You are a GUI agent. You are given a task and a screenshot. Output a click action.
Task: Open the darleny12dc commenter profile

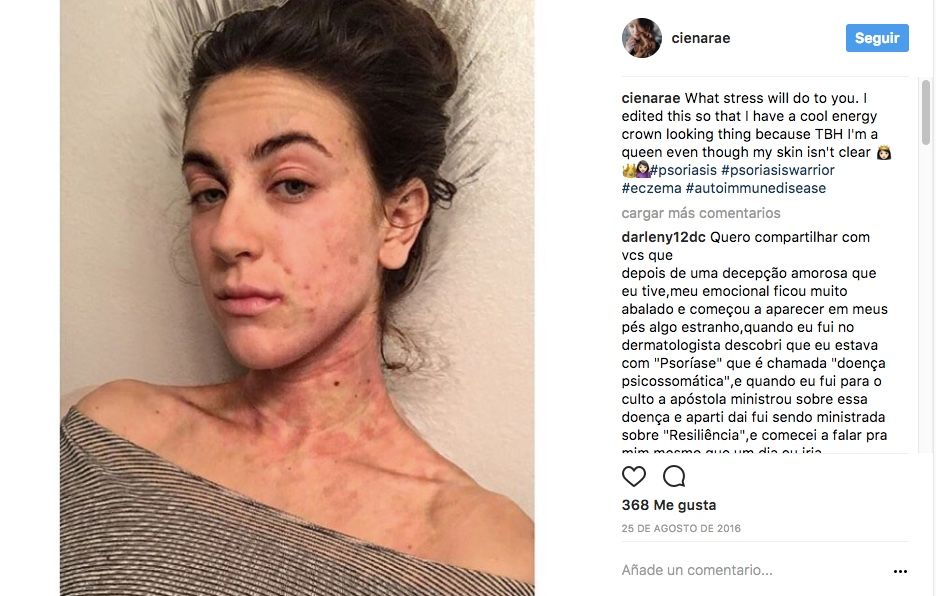663,237
